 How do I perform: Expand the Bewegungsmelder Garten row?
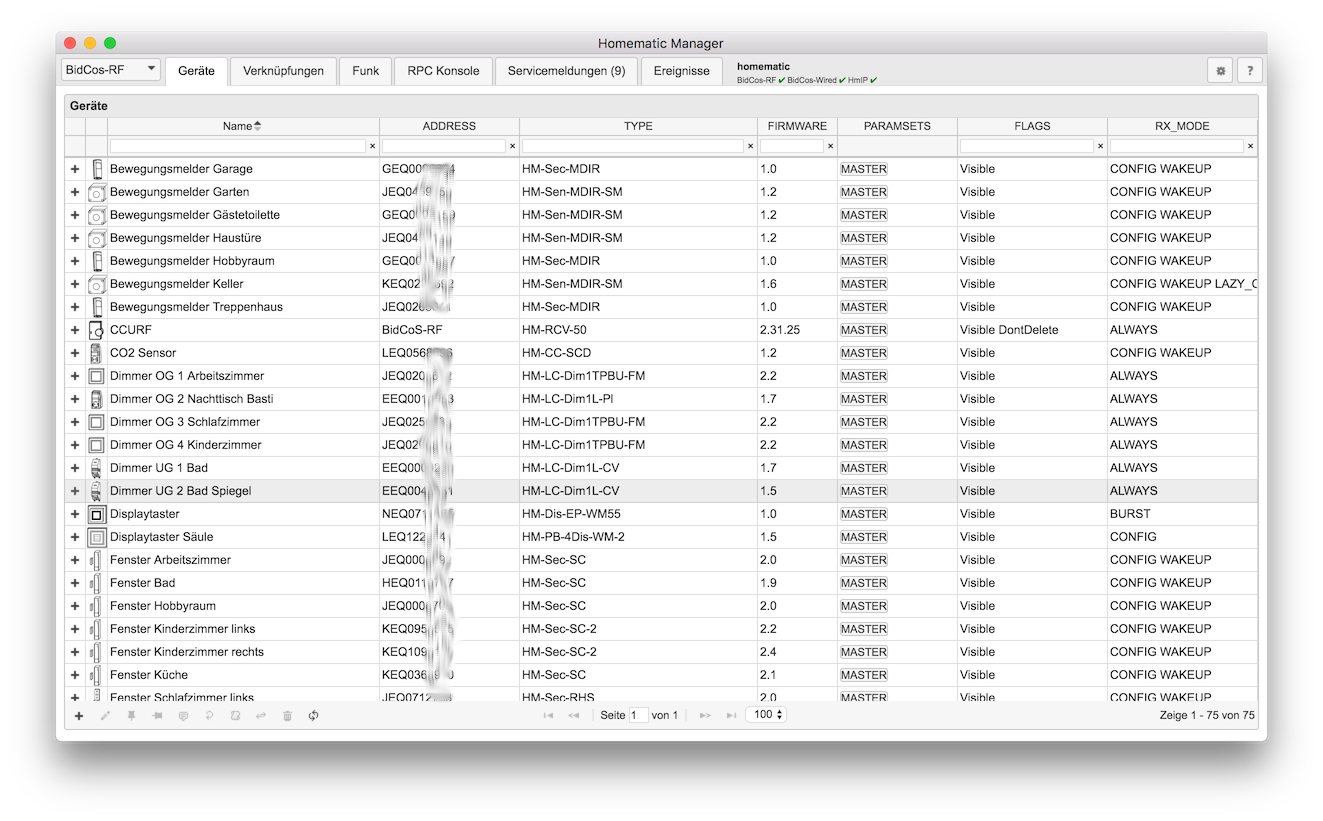(x=75, y=192)
